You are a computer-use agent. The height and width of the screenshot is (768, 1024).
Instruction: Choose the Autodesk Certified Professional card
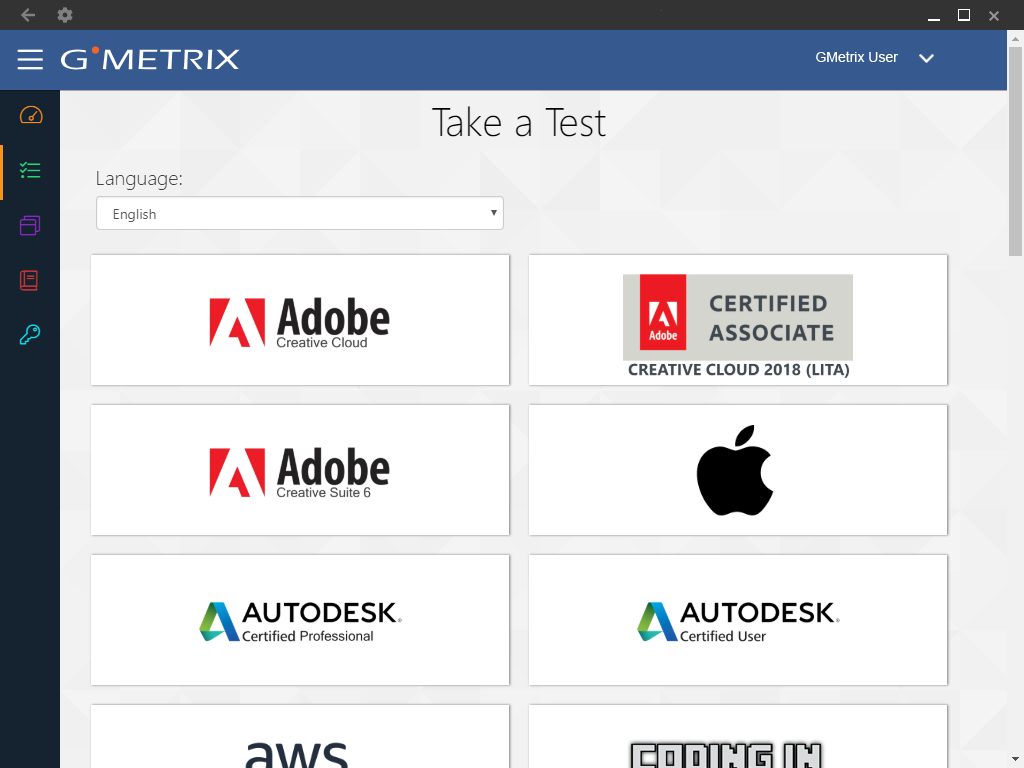[300, 620]
